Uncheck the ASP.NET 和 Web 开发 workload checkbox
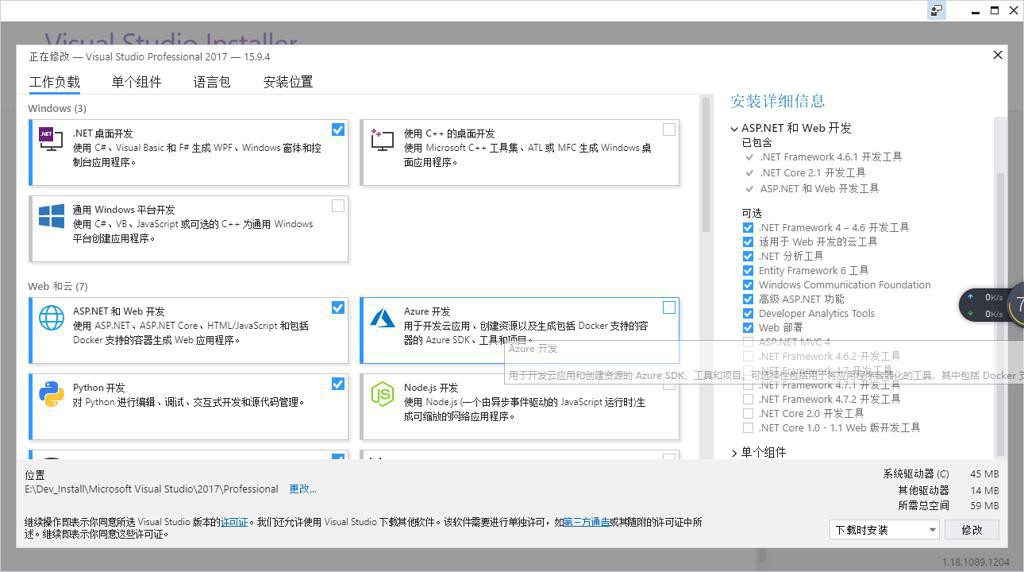Screen dimensions: 1024x572 tap(338, 308)
